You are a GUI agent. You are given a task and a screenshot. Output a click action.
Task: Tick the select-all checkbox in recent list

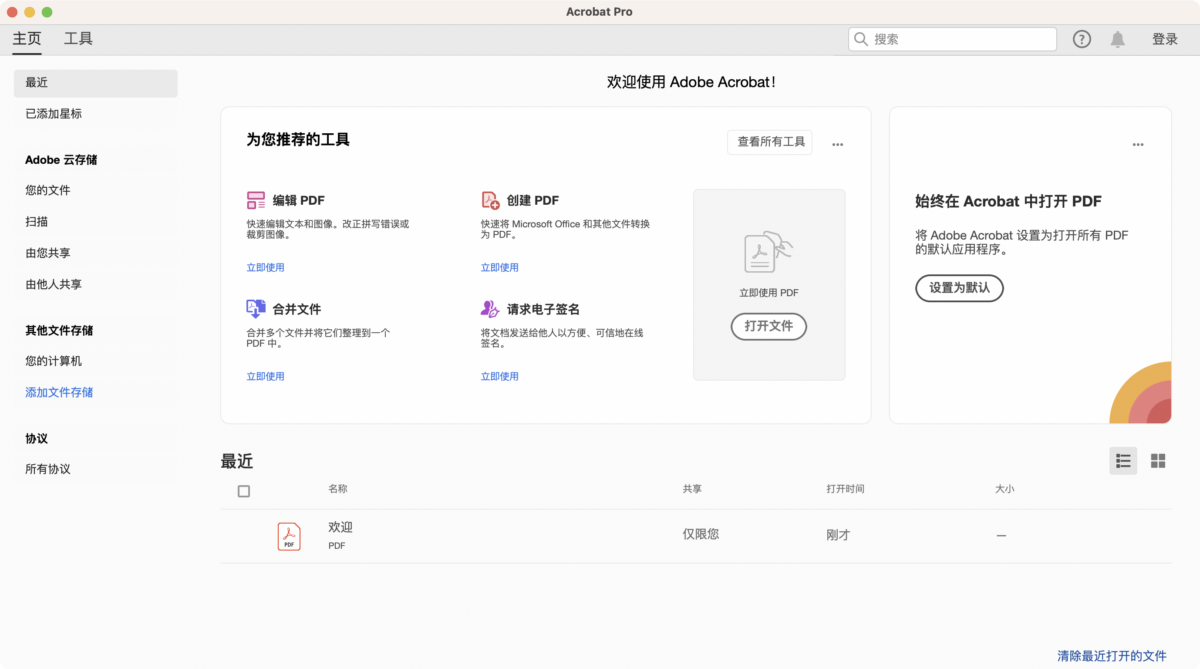pos(244,491)
